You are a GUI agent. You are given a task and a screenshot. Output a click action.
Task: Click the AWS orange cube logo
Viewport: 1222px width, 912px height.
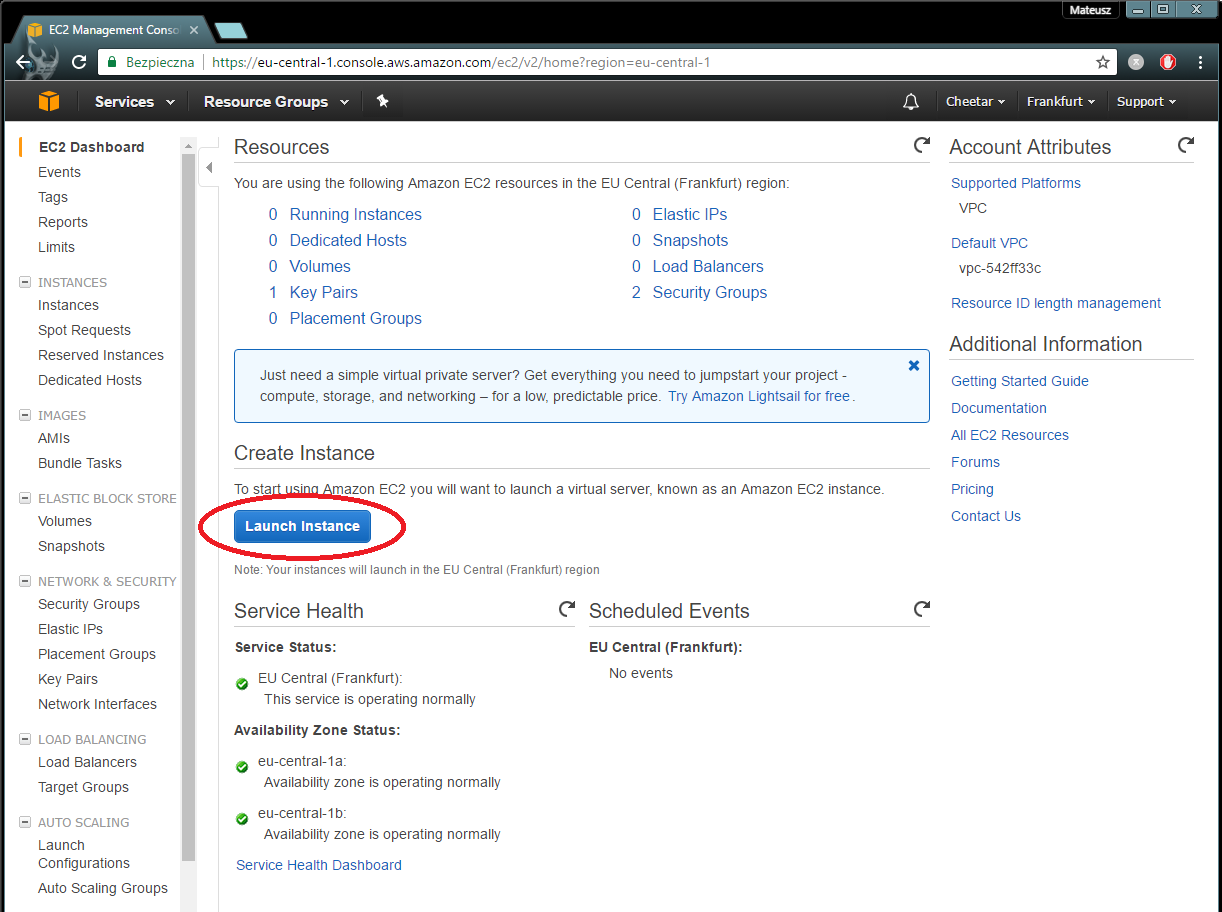pyautogui.click(x=49, y=101)
